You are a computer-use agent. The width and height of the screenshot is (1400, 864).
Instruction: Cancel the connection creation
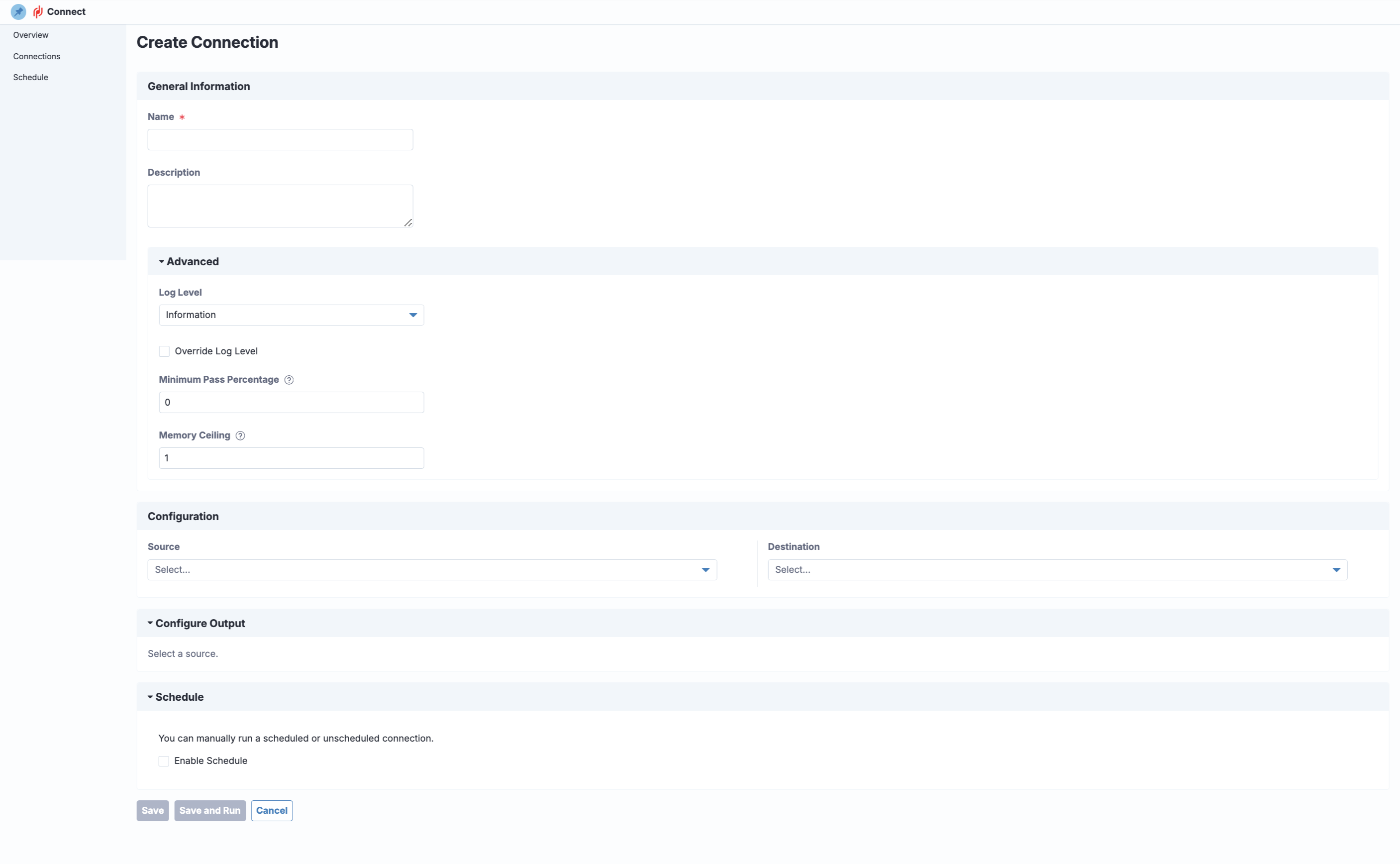[271, 810]
